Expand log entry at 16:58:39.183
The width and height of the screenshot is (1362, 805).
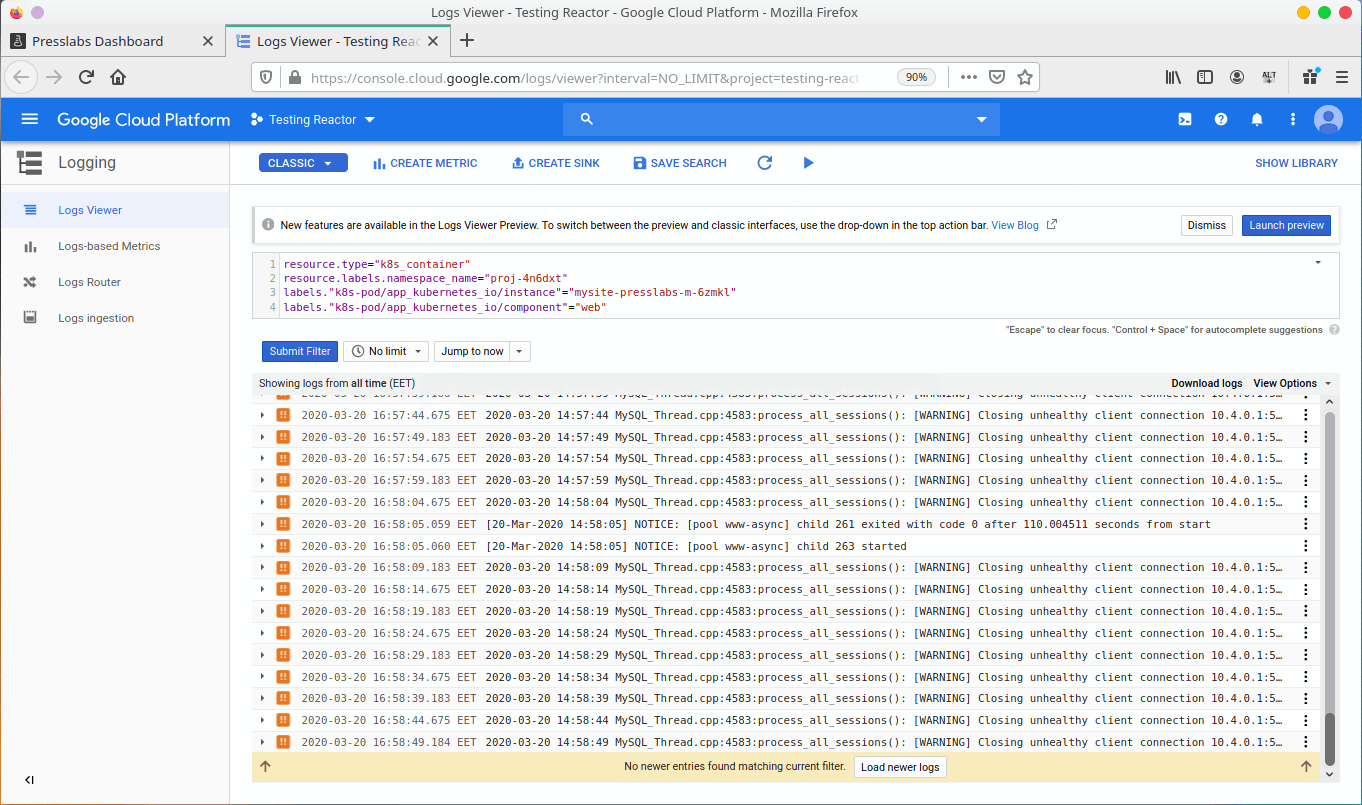coord(263,698)
